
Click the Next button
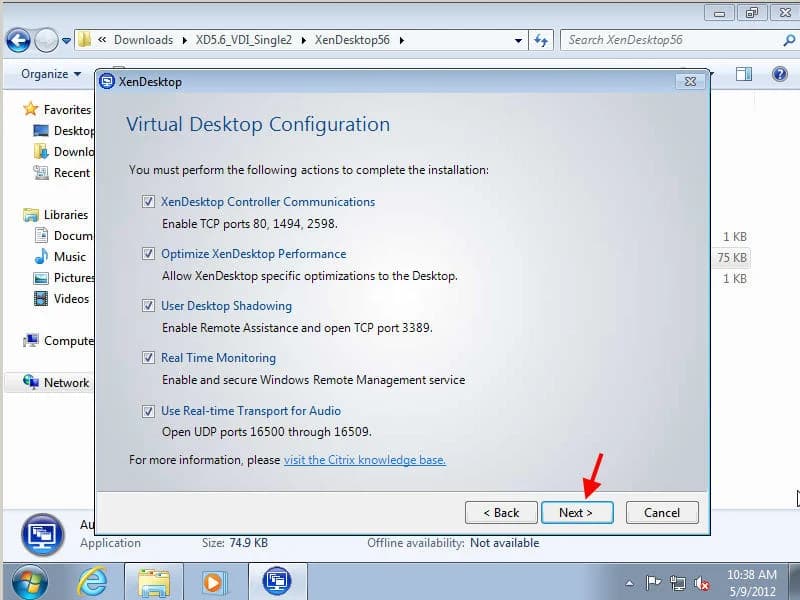577,512
